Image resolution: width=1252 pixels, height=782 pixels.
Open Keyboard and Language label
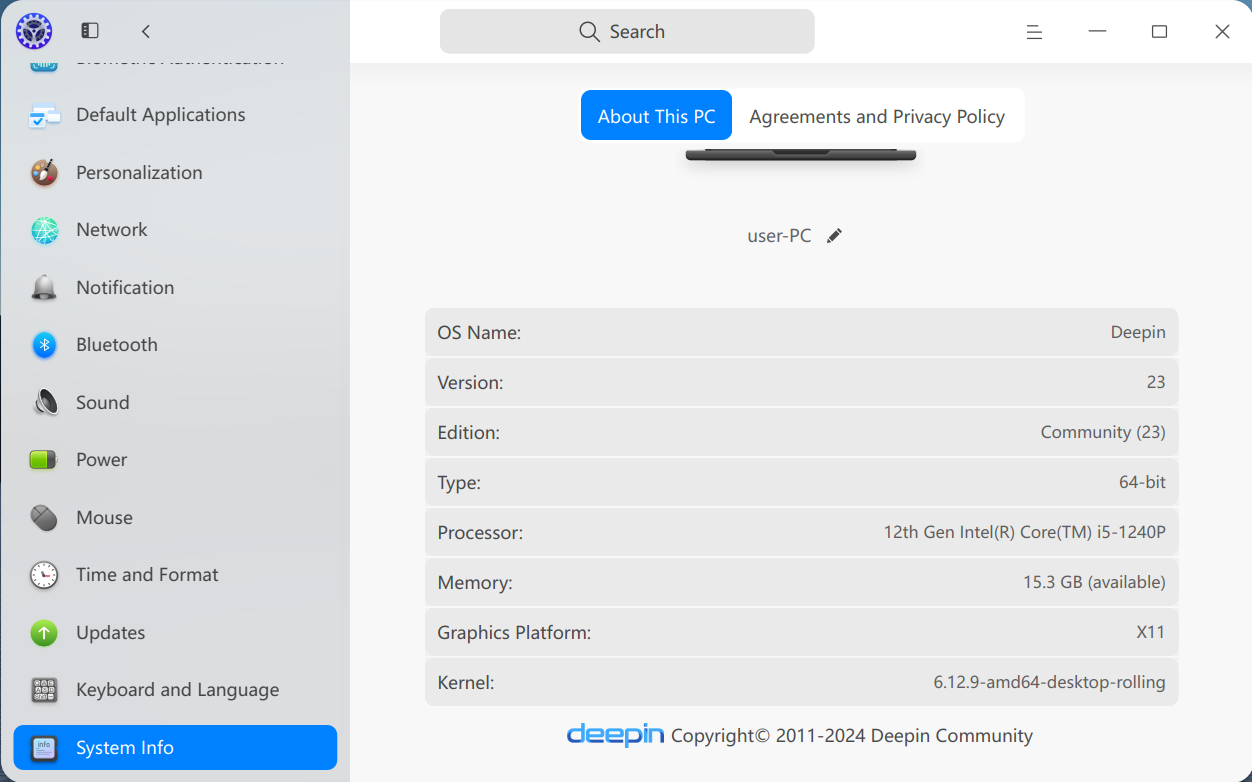coord(177,690)
